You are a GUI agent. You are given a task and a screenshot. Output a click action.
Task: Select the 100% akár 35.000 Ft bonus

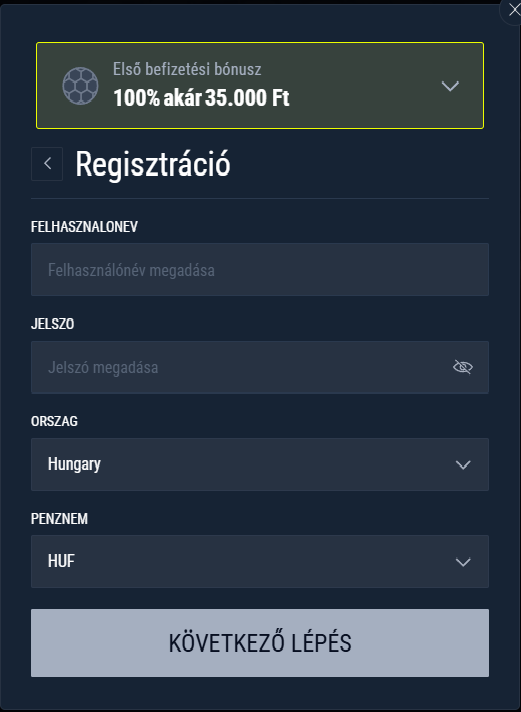201,98
